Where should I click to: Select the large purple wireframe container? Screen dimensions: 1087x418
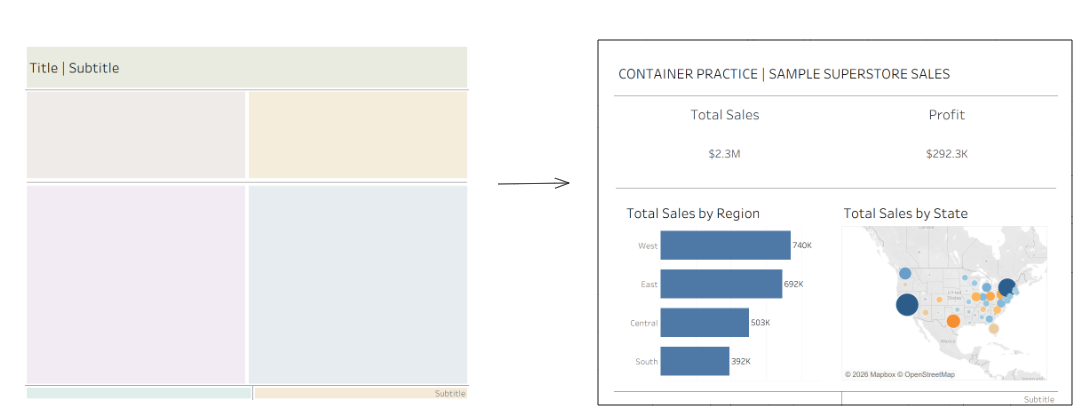[x=136, y=284]
